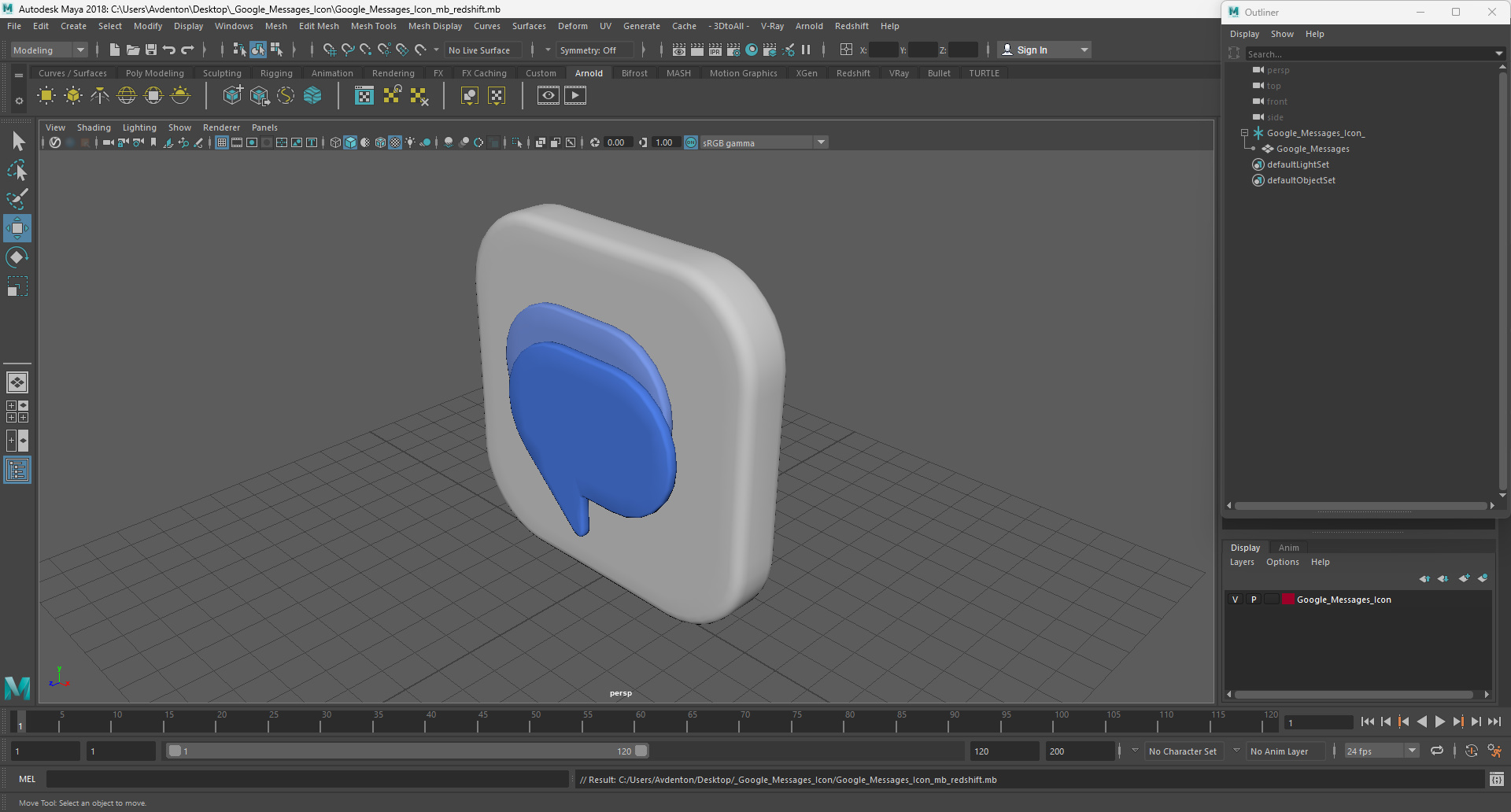Open a scene with folder icon
The height and width of the screenshot is (812, 1511).
[133, 50]
